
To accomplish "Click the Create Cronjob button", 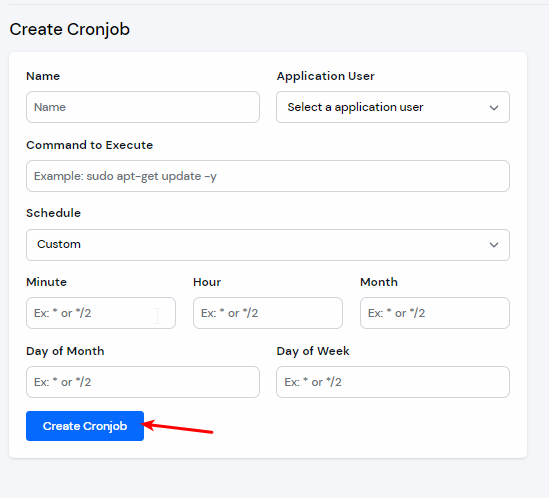I will point(85,426).
